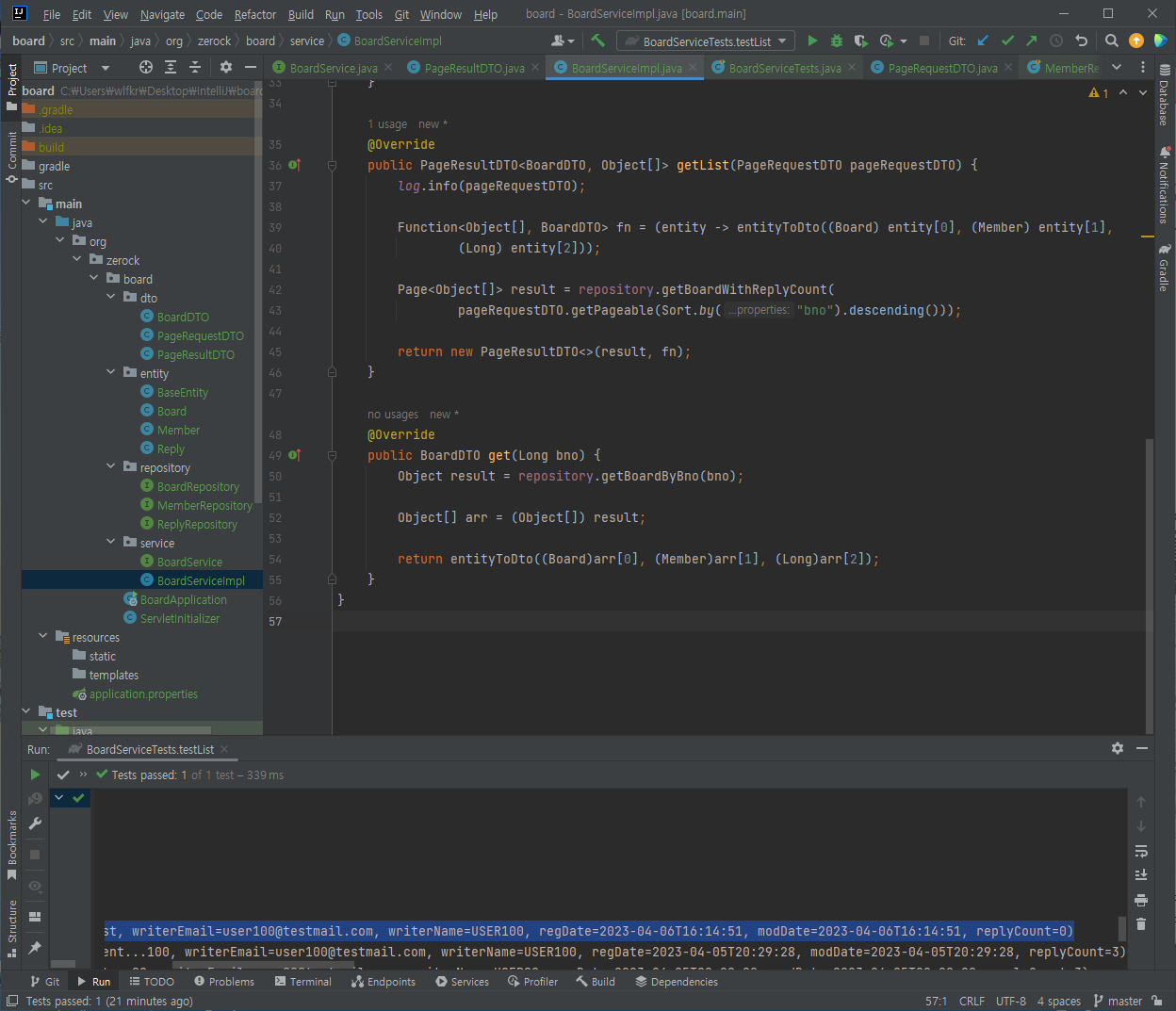Collapse the repository package node
This screenshot has width=1176, height=1011.
pyautogui.click(x=111, y=467)
